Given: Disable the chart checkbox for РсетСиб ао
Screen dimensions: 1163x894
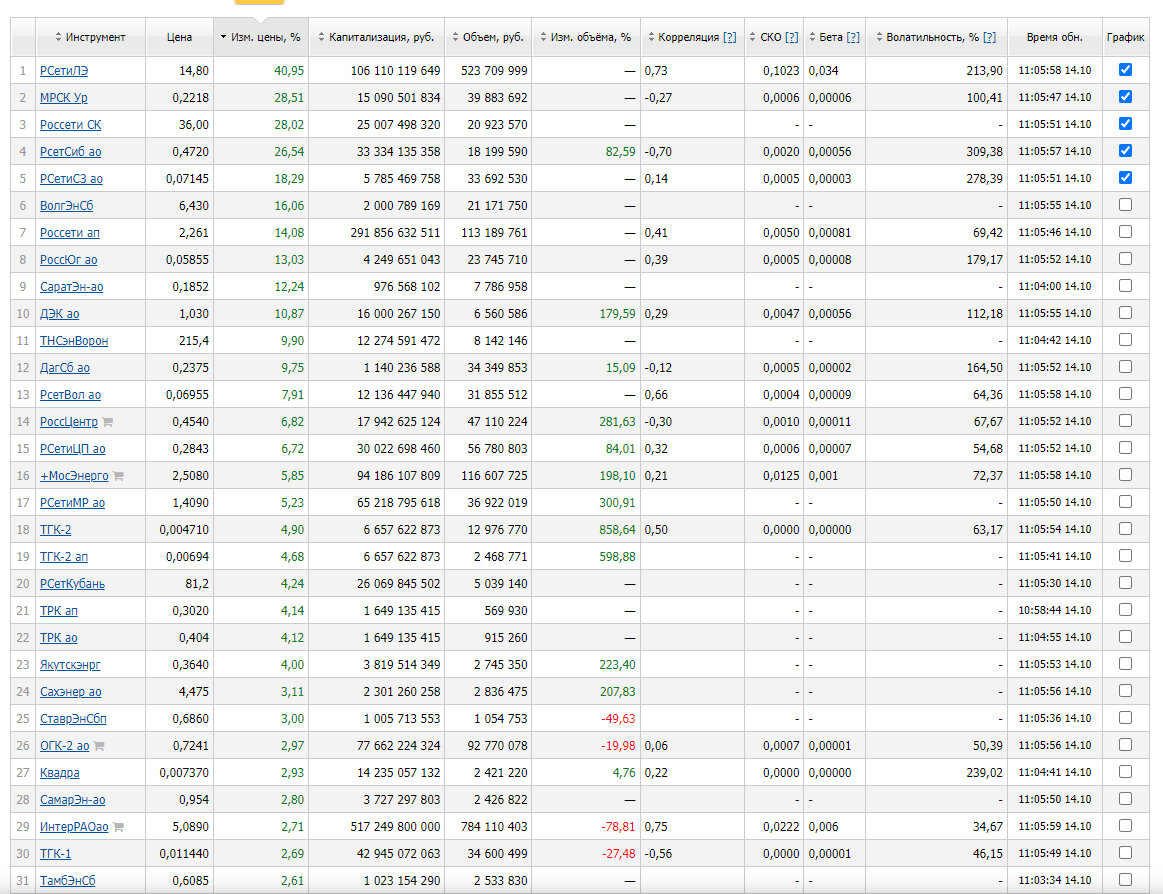Looking at the screenshot, I should click(1125, 151).
